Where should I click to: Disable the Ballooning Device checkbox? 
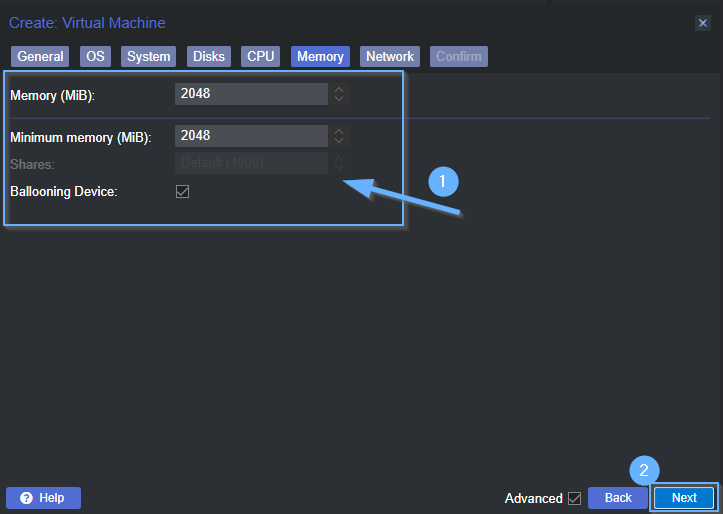182,191
